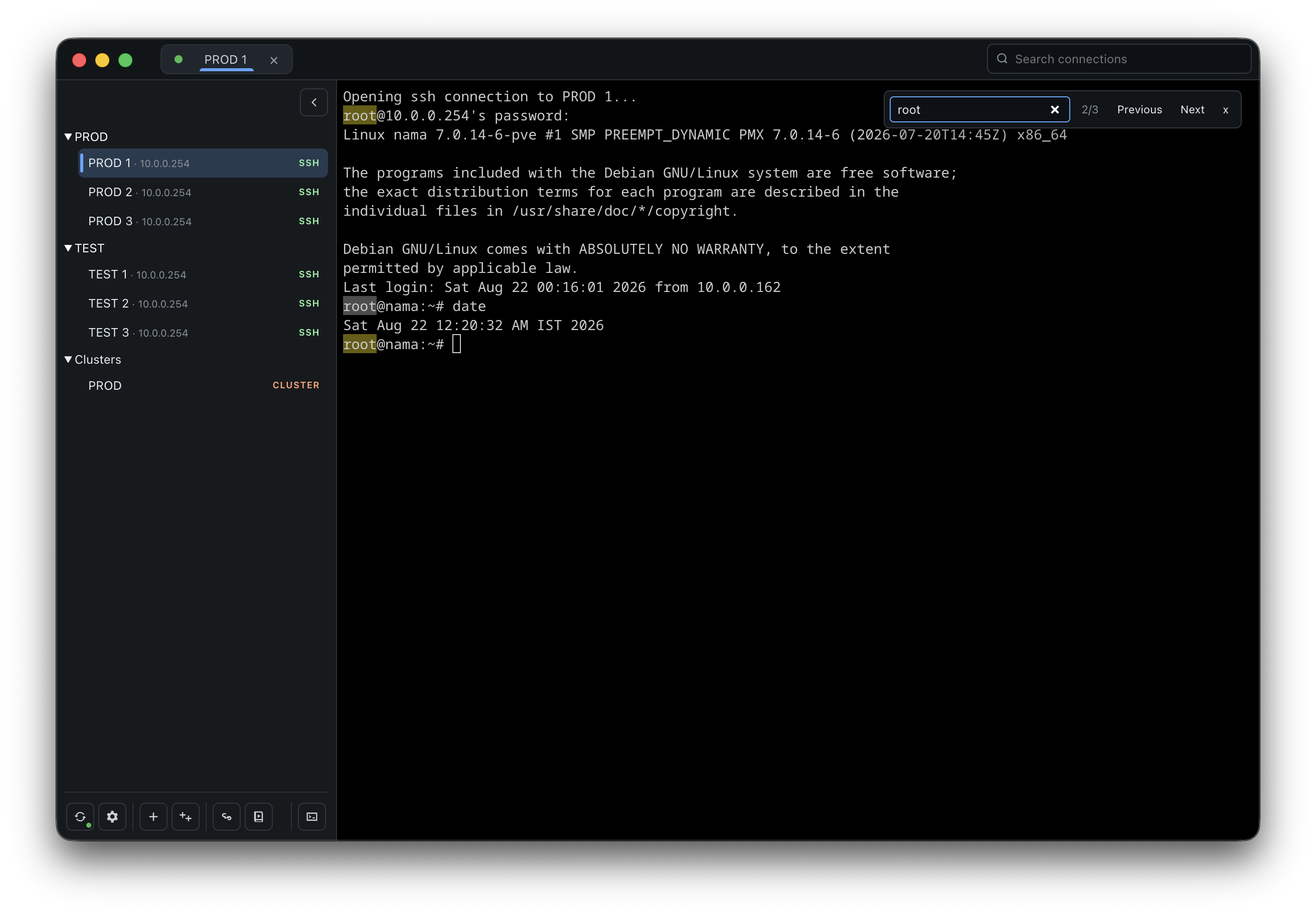Click the tunnel/link chain icon
Screen dimensions: 1316x915
pyautogui.click(x=227, y=816)
